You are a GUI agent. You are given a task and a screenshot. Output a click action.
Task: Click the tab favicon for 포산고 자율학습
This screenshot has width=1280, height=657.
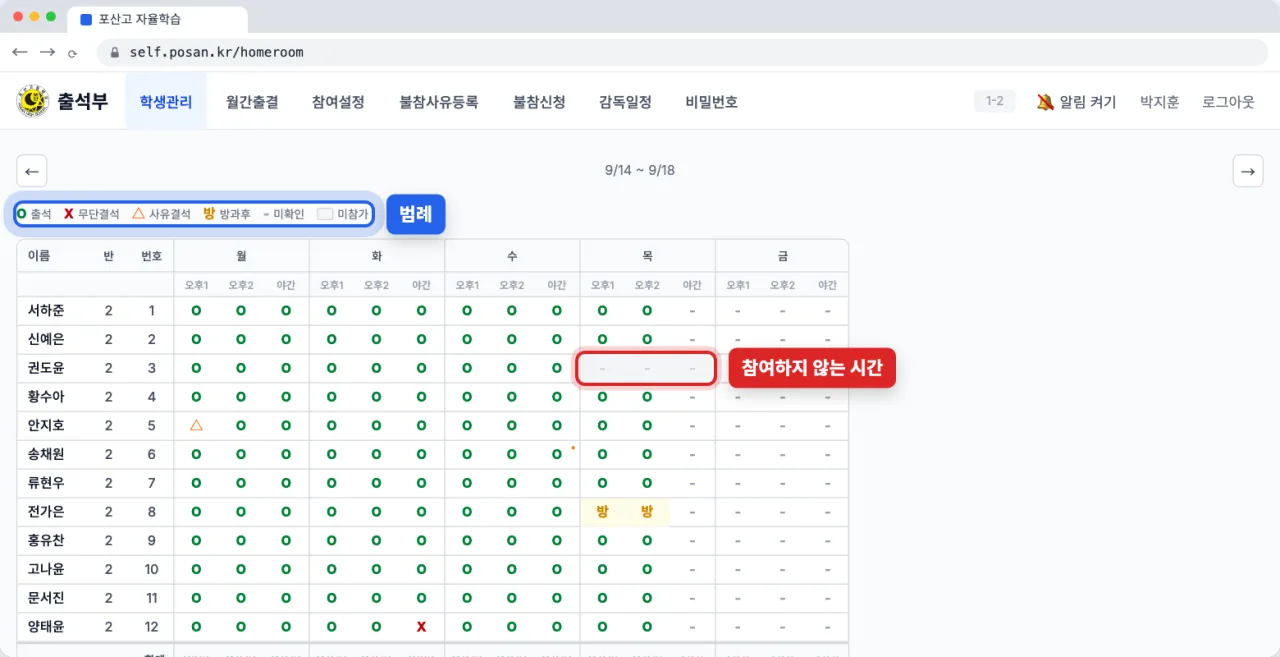85,19
